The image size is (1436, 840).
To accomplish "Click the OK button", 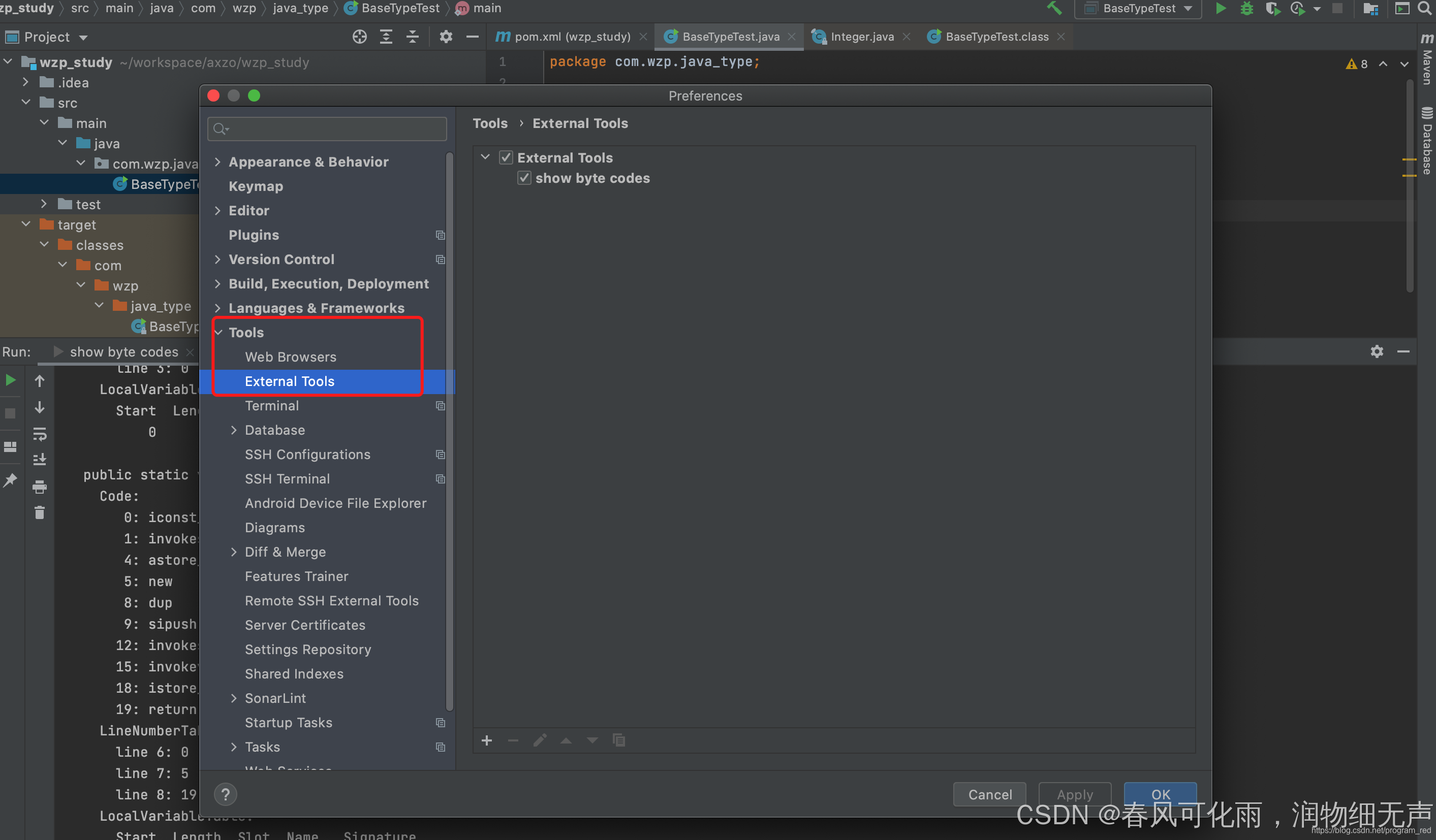I will pos(1160,793).
